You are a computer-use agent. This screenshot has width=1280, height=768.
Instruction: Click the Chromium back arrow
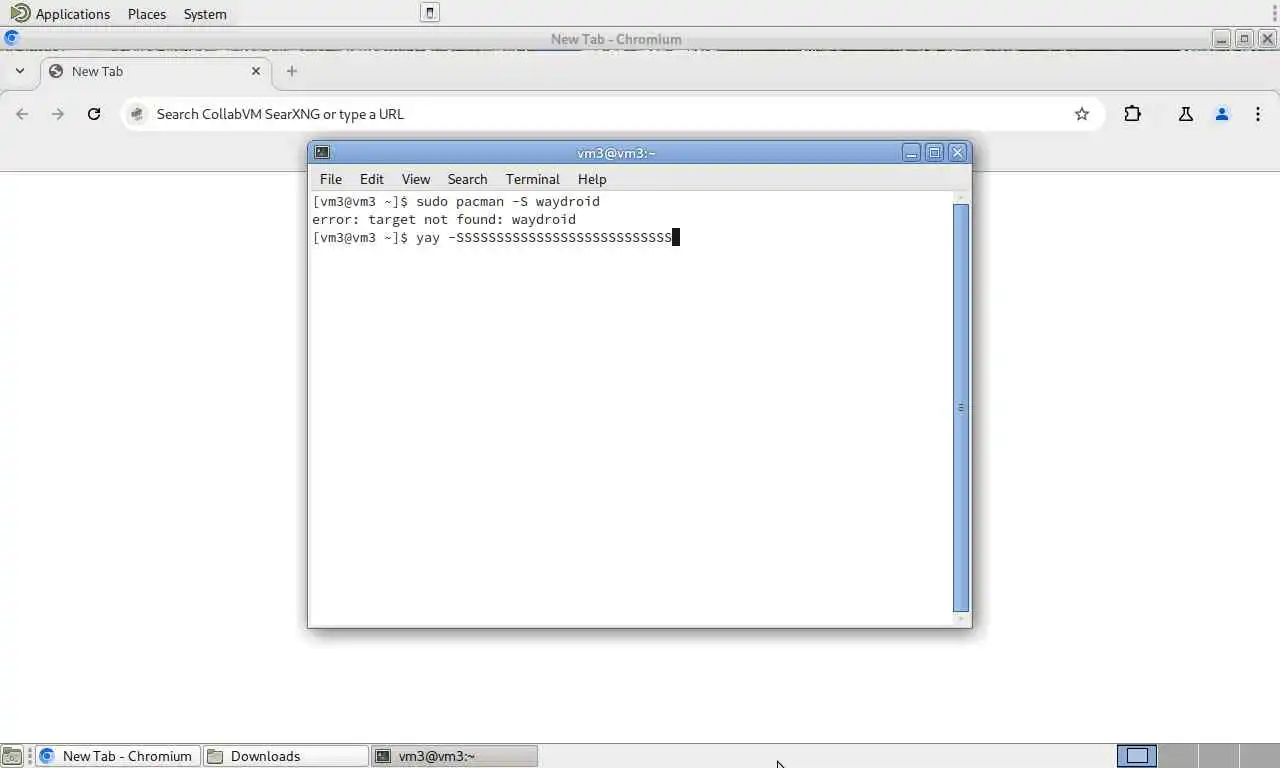click(x=22, y=114)
